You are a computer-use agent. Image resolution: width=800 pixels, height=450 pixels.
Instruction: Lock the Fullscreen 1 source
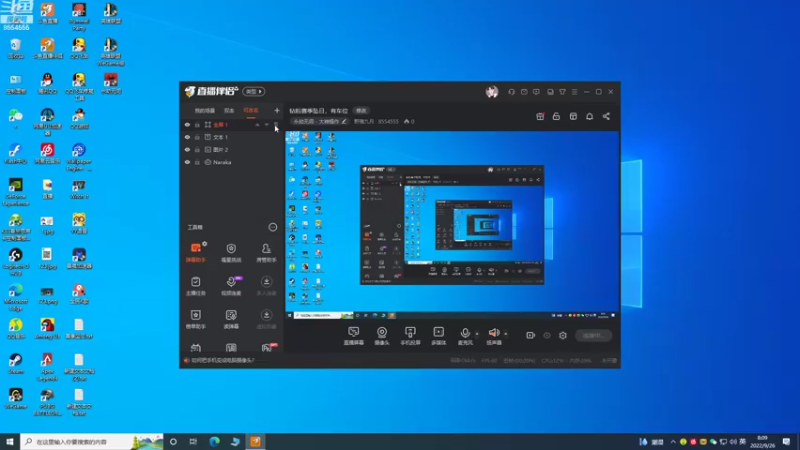pyautogui.click(x=197, y=124)
